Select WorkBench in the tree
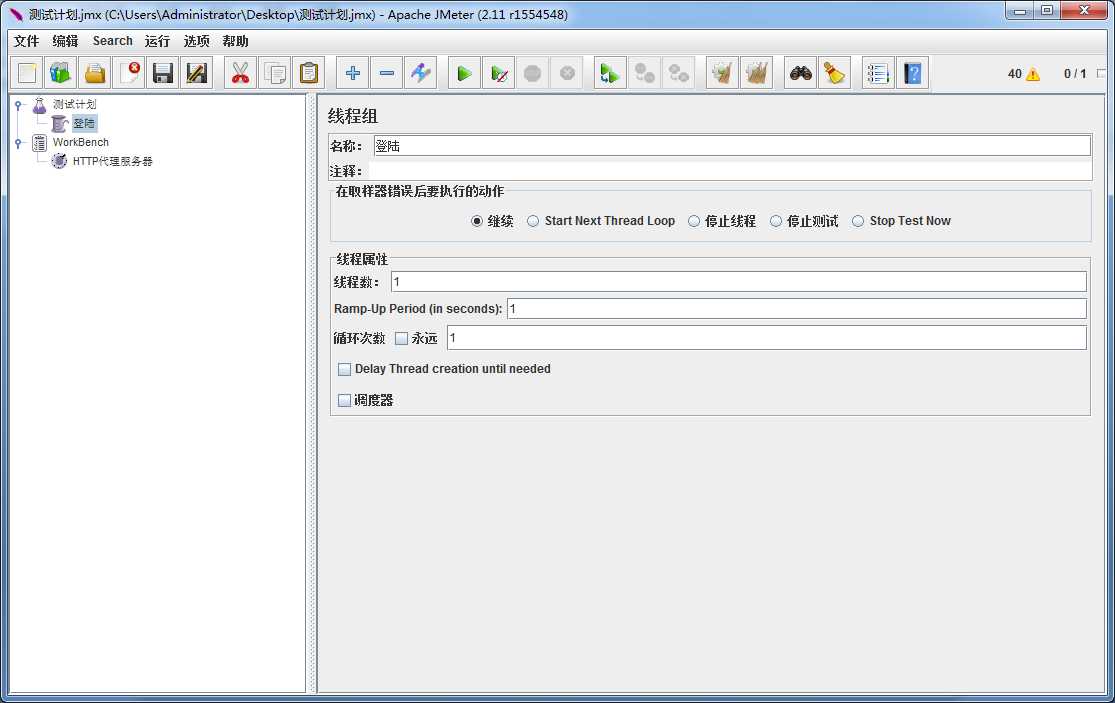This screenshot has width=1115, height=703. pyautogui.click(x=80, y=142)
